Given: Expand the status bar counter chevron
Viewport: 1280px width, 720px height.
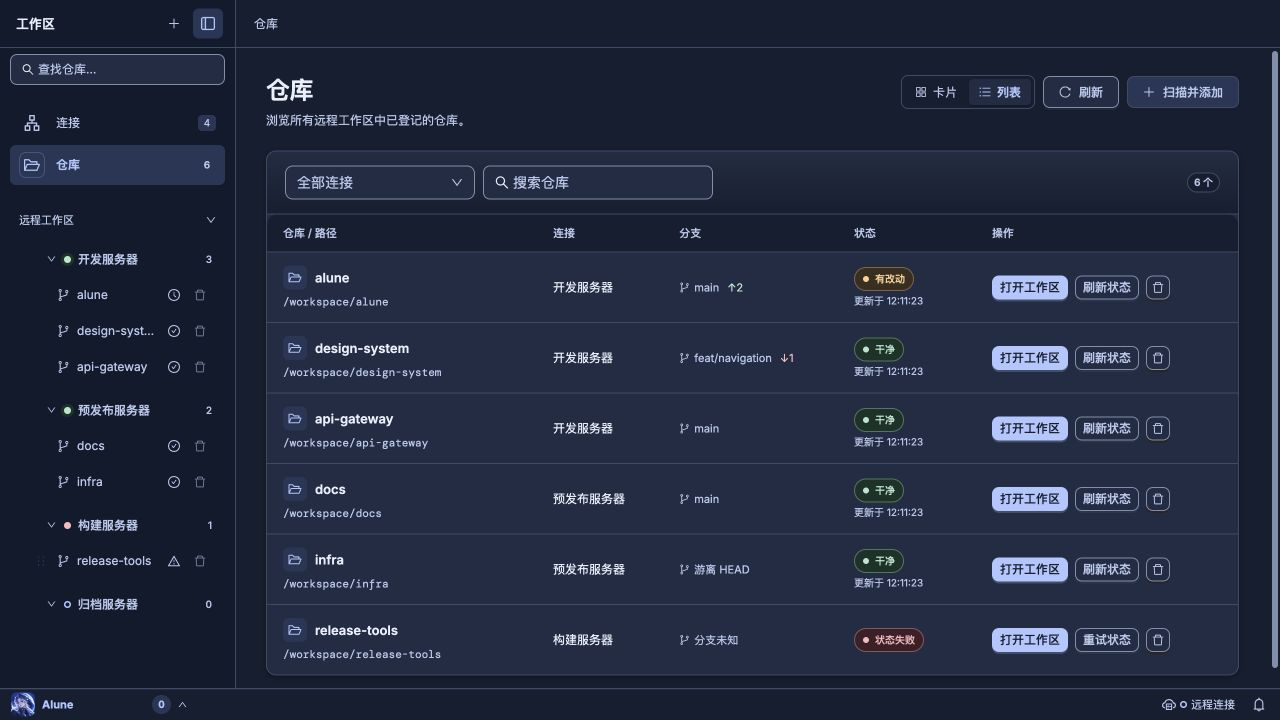Looking at the screenshot, I should pos(183,704).
